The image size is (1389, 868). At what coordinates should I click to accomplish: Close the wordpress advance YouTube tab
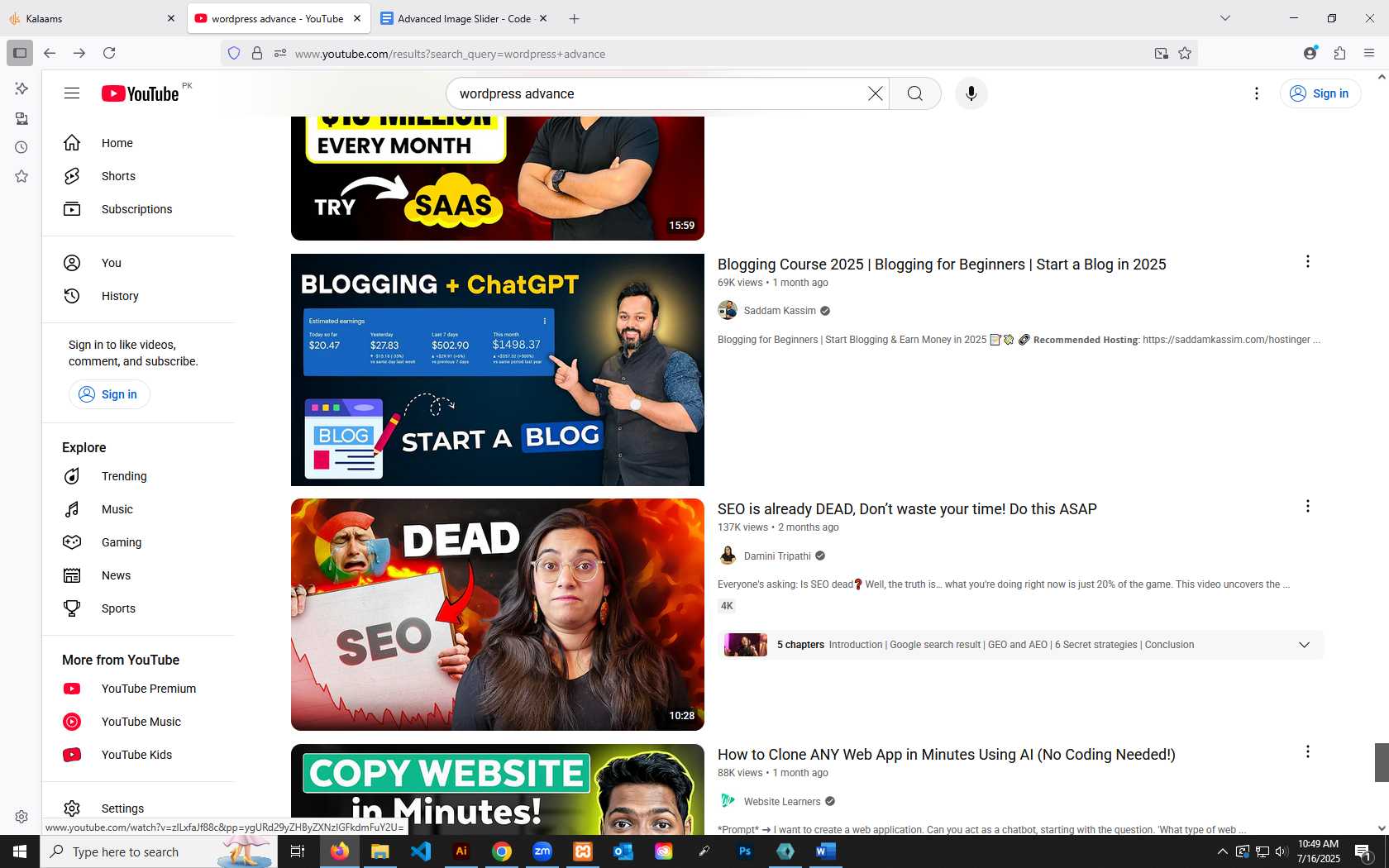point(357,18)
